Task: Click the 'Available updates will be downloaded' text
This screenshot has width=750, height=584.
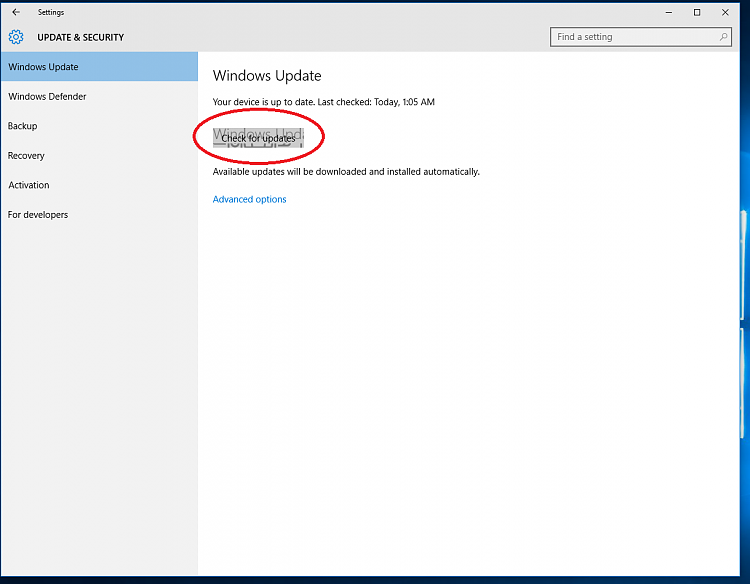Action: pos(346,172)
